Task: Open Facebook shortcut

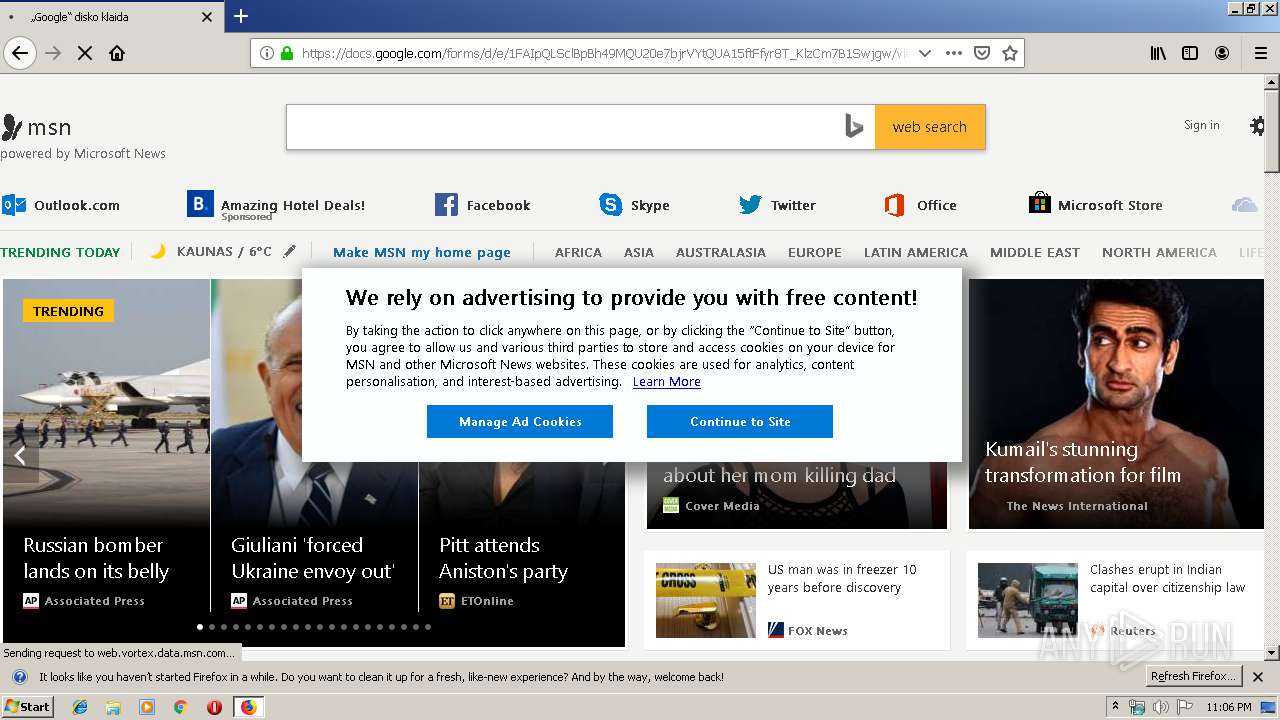Action: (483, 205)
